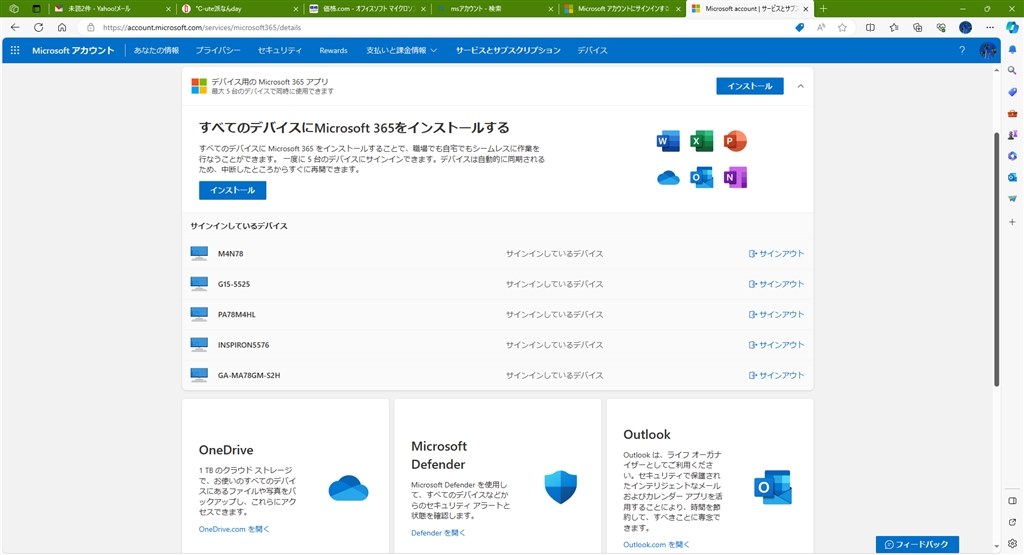Sign out the GA-MA78GM-S2H device

(776, 375)
